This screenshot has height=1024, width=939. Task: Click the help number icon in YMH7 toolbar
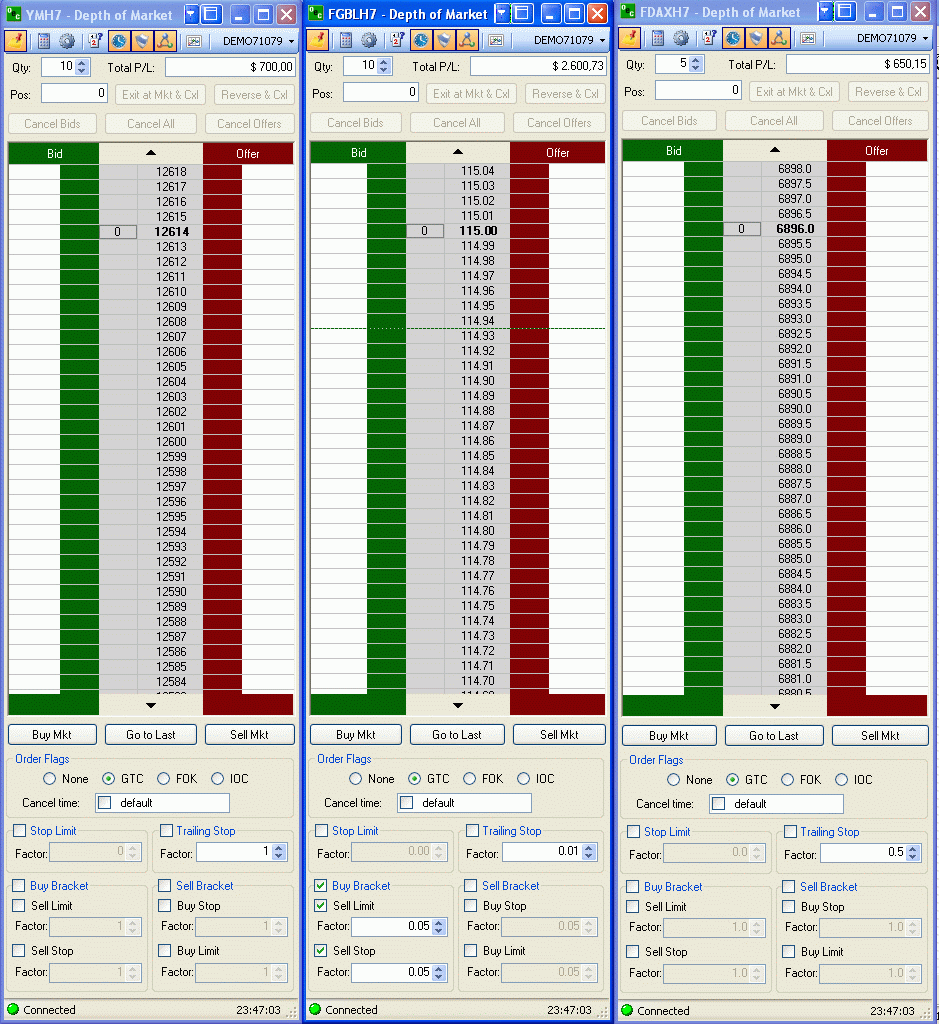point(95,41)
